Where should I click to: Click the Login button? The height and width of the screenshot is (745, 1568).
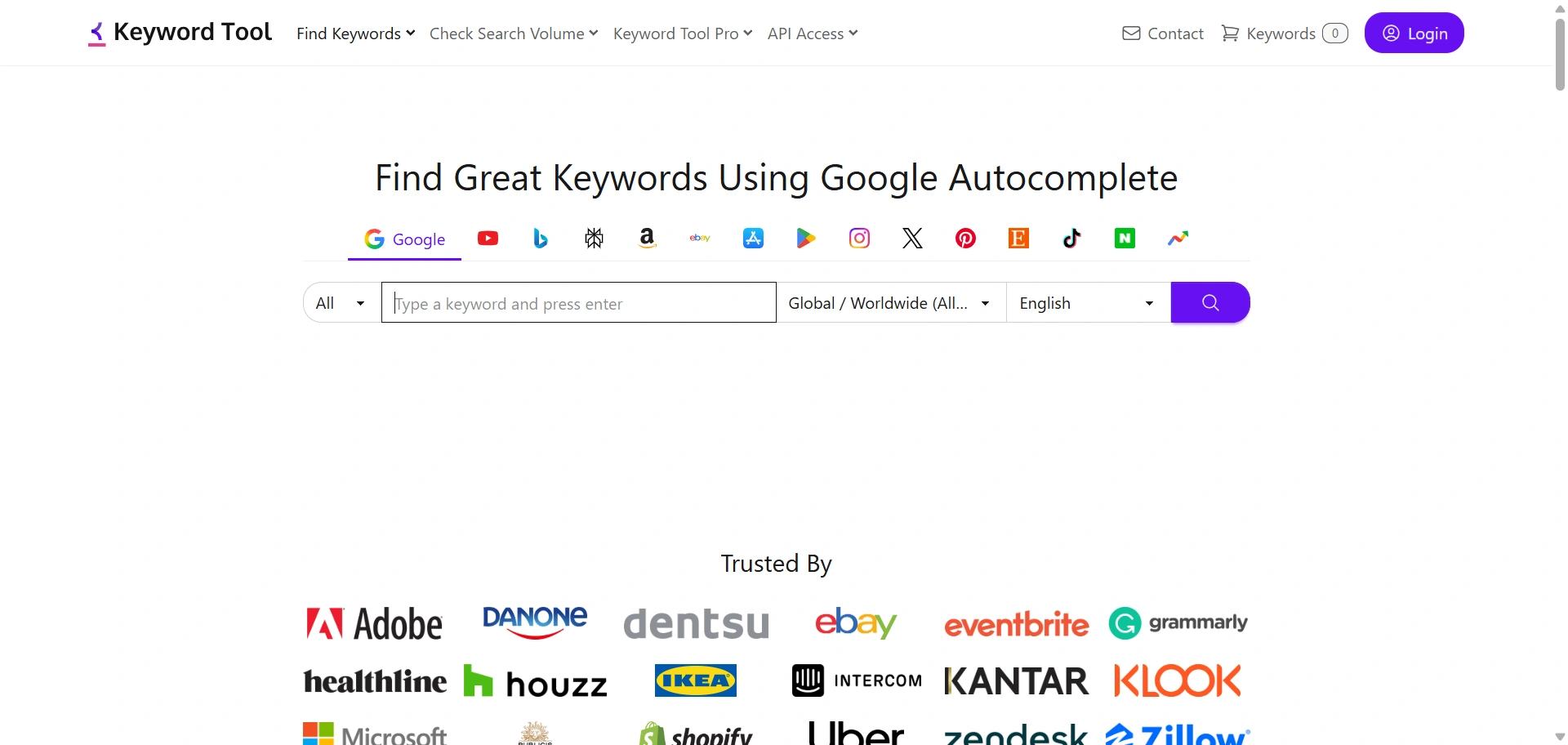(x=1414, y=33)
